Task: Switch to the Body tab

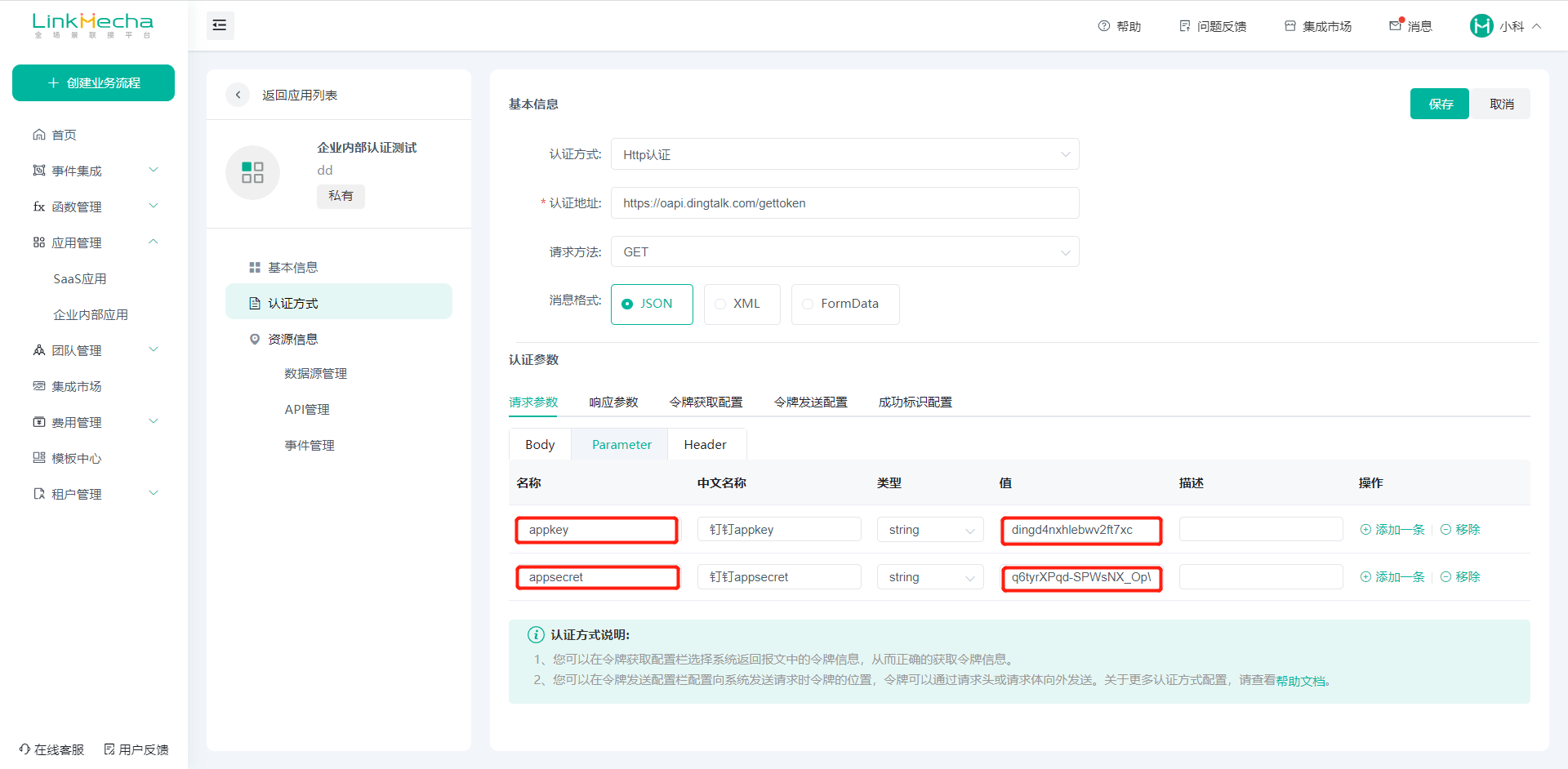Action: [540, 444]
